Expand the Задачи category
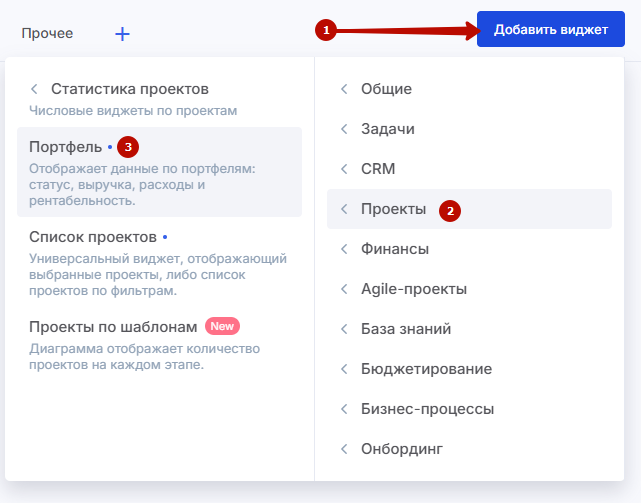Screen dimensions: 641x503 [387, 129]
